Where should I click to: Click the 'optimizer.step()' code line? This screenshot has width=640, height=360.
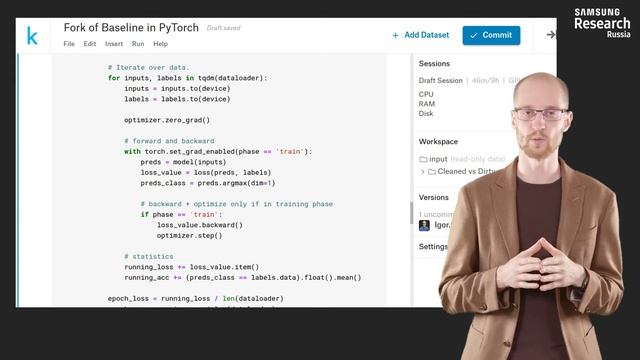pyautogui.click(x=189, y=236)
